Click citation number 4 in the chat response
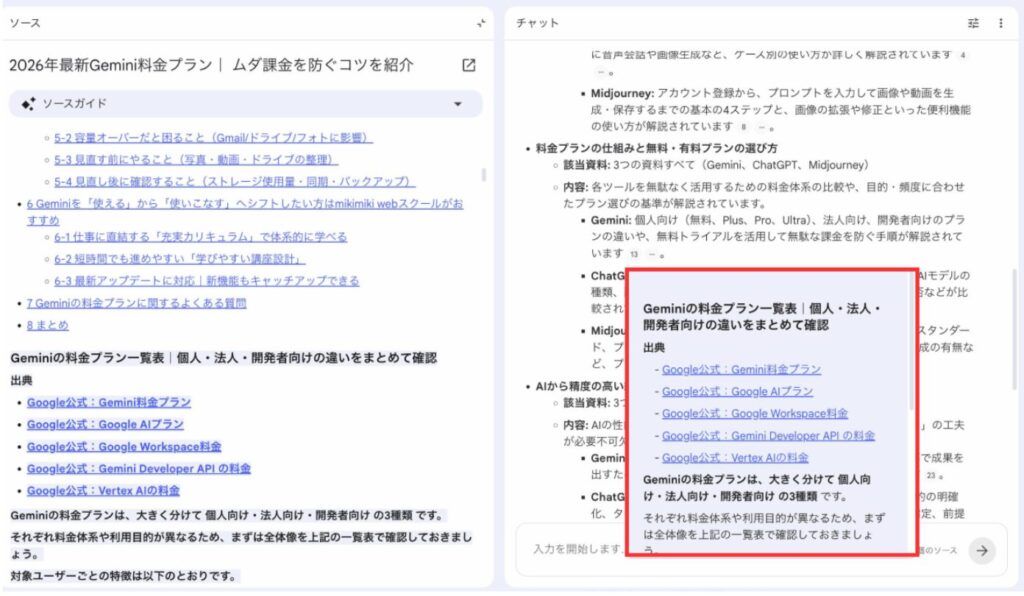The width and height of the screenshot is (1024, 596). (962, 56)
